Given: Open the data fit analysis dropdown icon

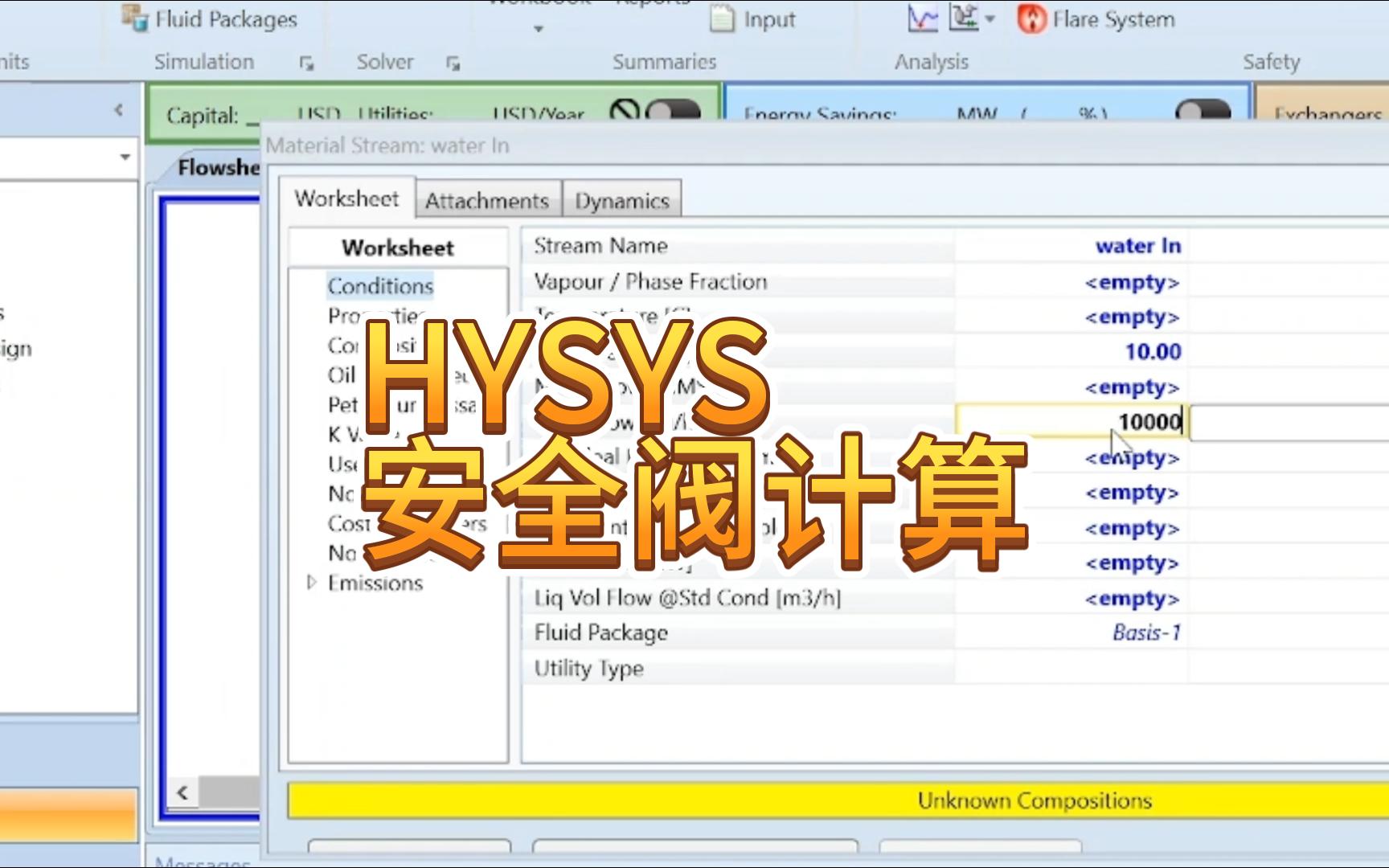Looking at the screenshot, I should pyautogui.click(x=973, y=18).
